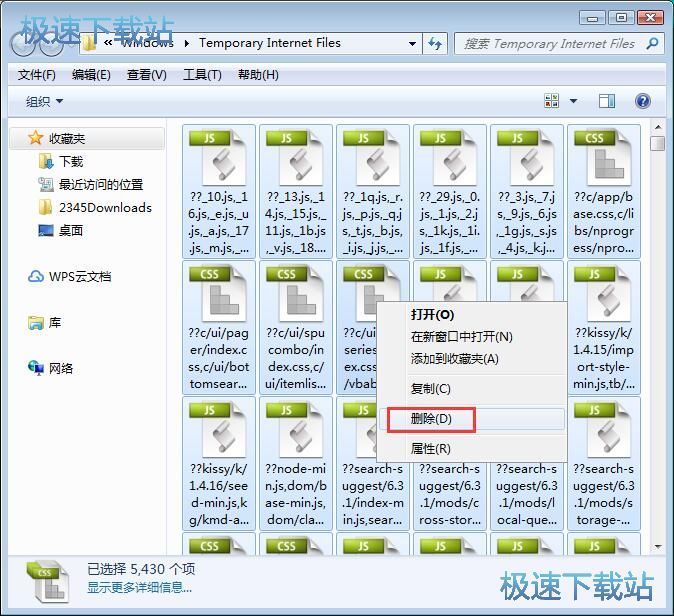Select JS file ??_3.js,_7.js
674x616 pixels.
click(527, 192)
